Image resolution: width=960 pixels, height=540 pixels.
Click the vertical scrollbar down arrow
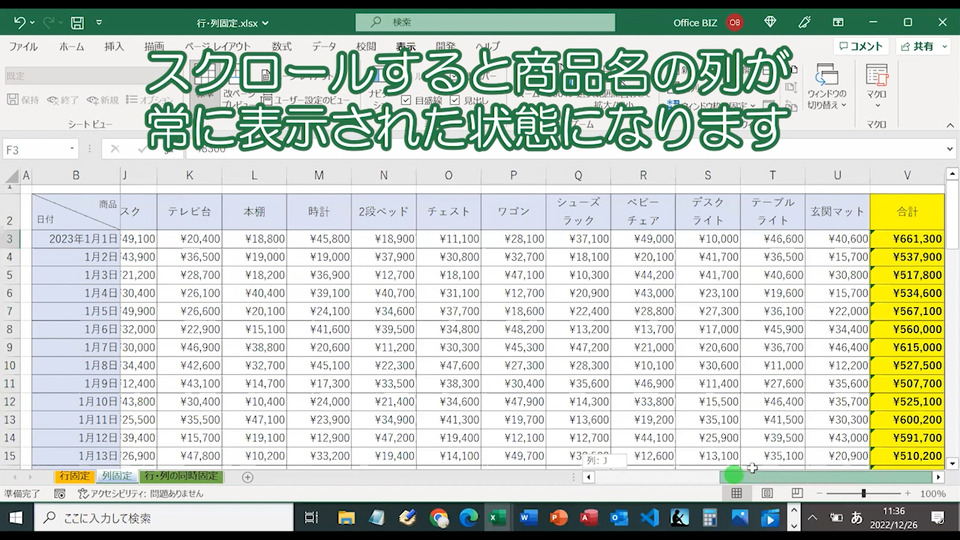point(952,463)
